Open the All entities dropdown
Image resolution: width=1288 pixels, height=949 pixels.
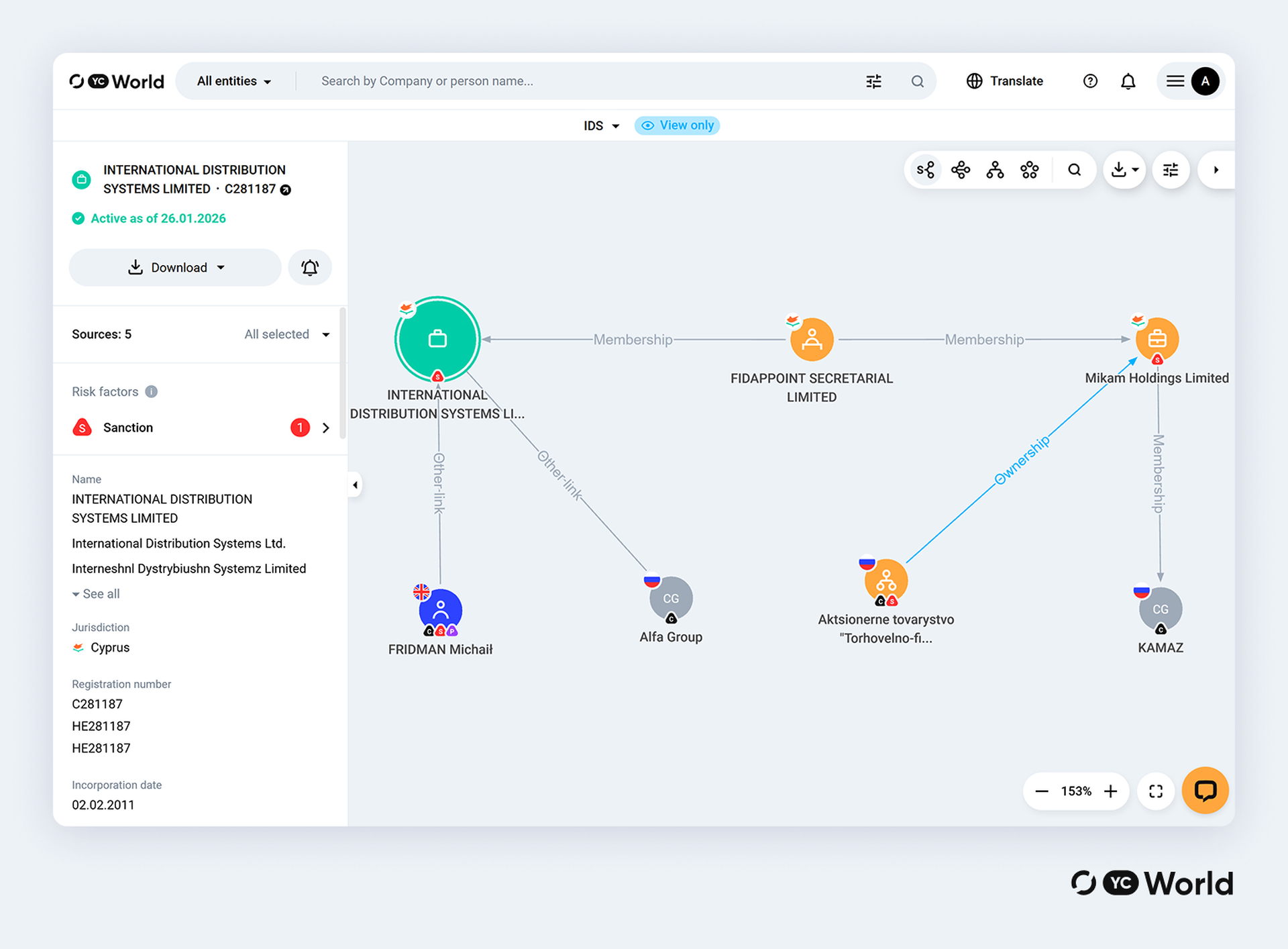pyautogui.click(x=233, y=81)
